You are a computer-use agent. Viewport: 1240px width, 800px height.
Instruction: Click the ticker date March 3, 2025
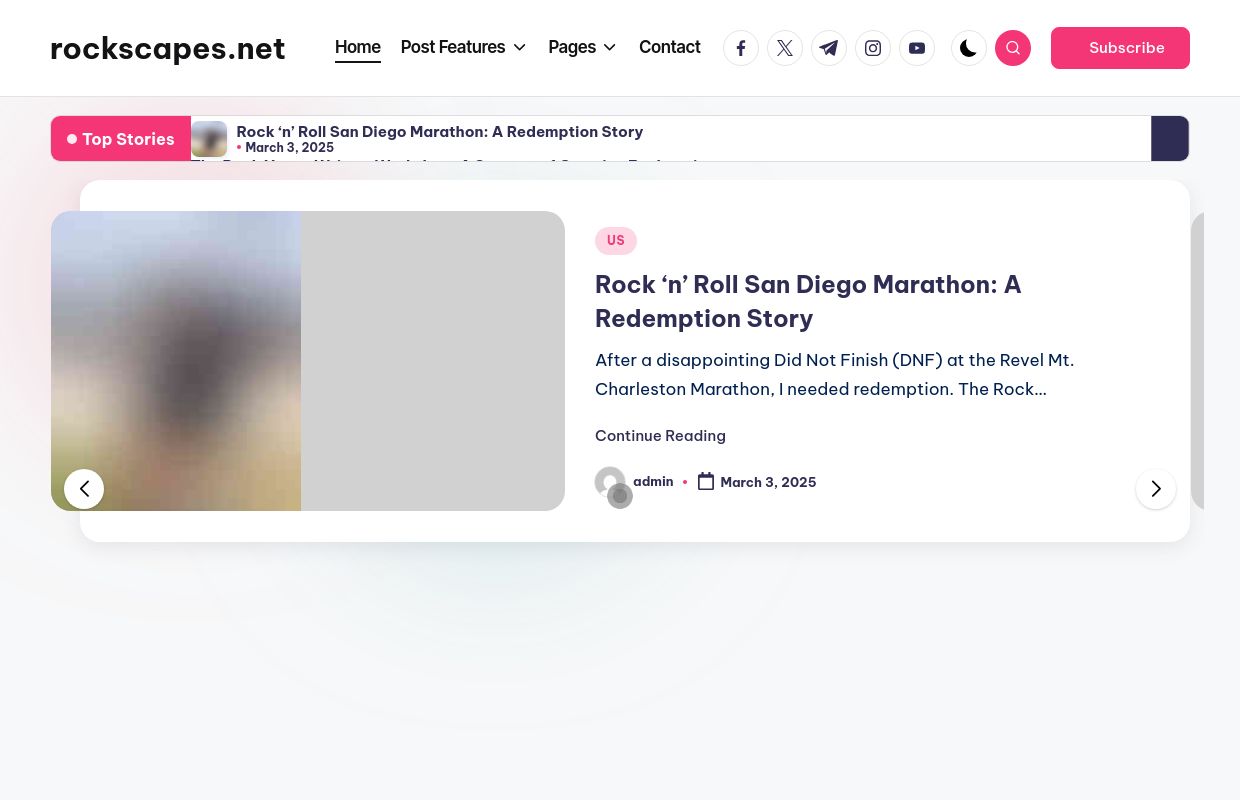pos(290,148)
